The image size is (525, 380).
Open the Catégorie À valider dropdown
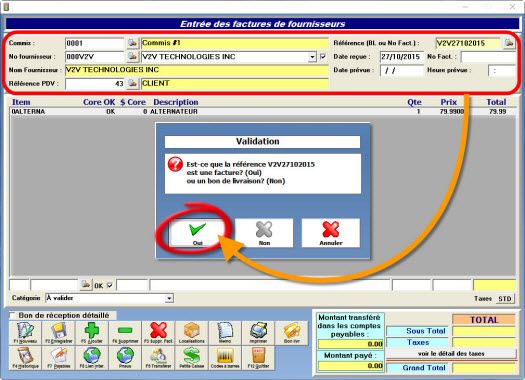tap(169, 298)
